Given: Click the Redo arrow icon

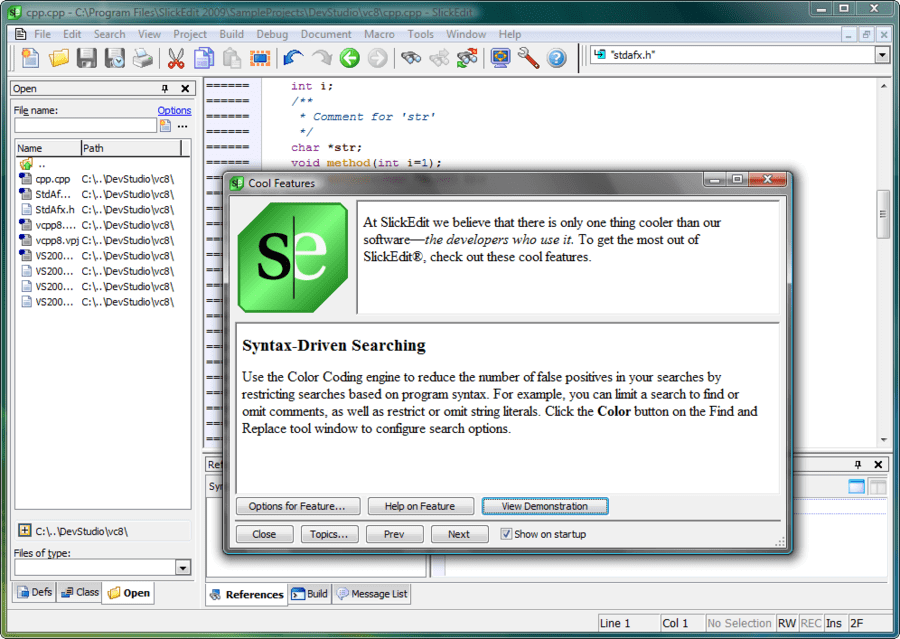Looking at the screenshot, I should [x=321, y=58].
